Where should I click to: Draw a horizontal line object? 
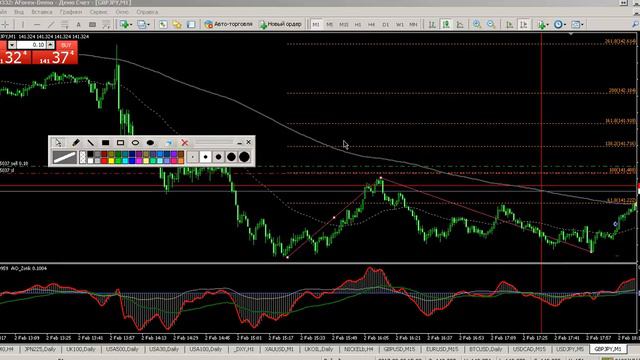(37, 24)
